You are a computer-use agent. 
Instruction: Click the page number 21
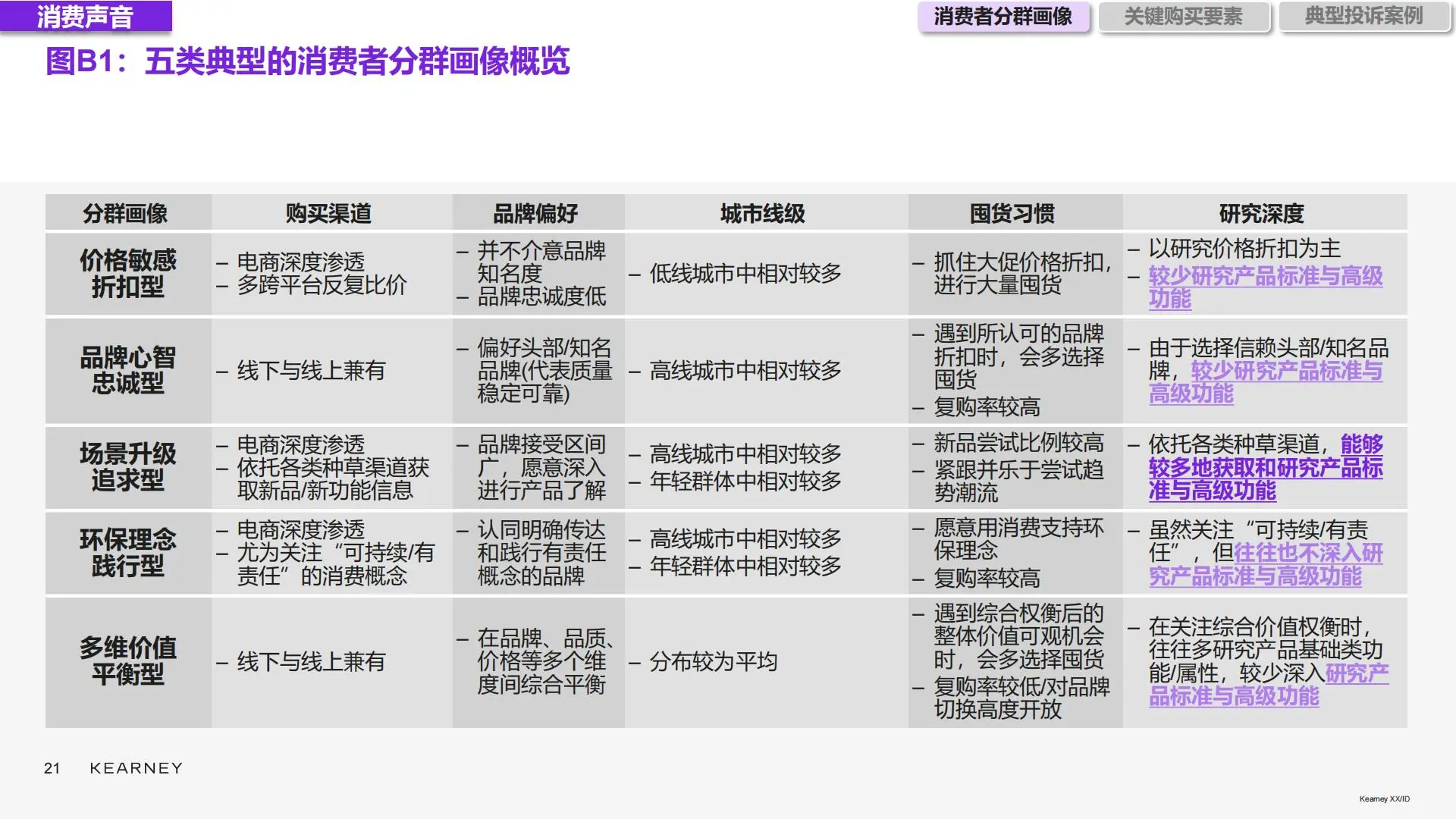tap(52, 768)
